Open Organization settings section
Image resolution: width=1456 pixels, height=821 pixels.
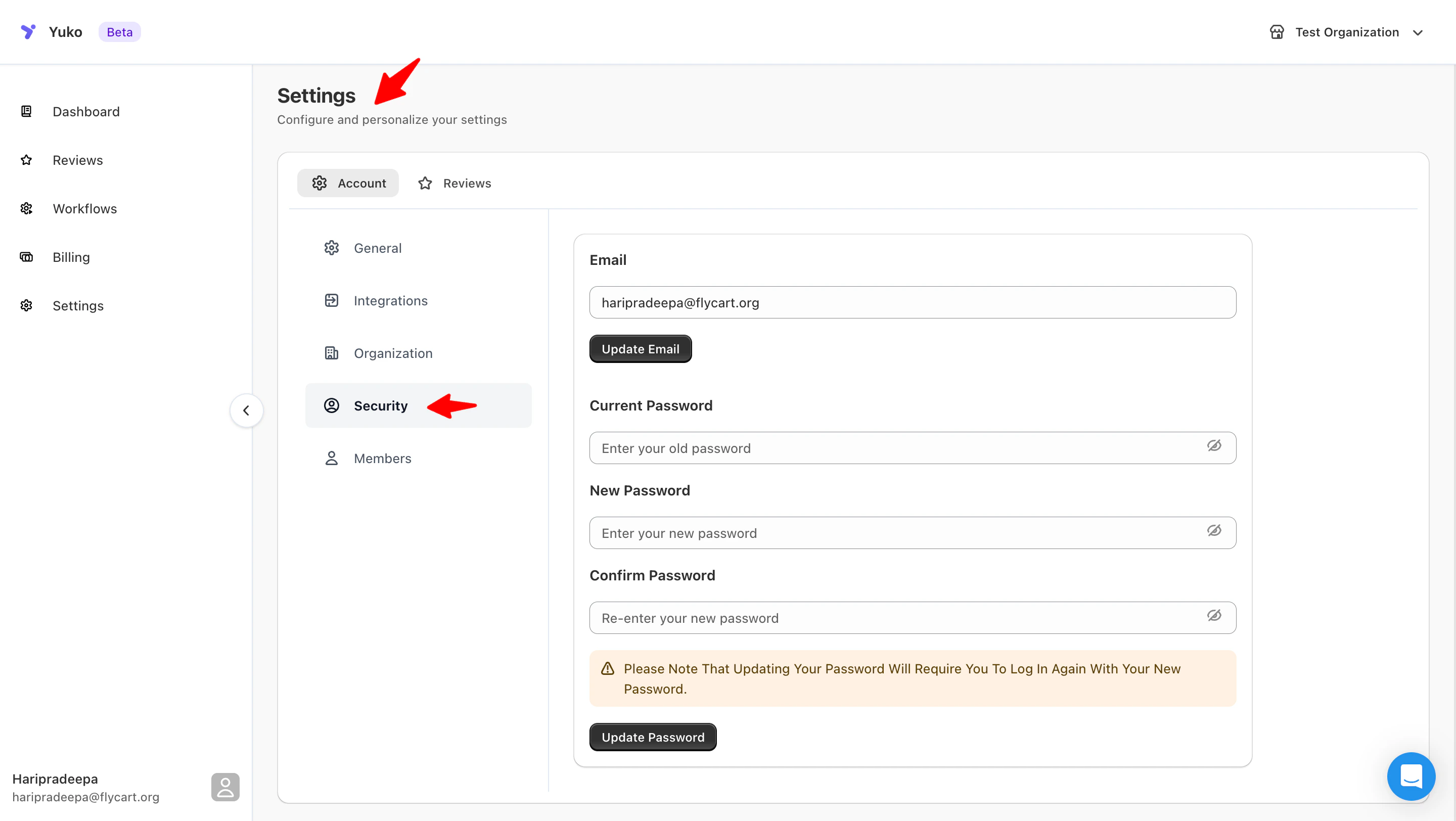click(393, 353)
